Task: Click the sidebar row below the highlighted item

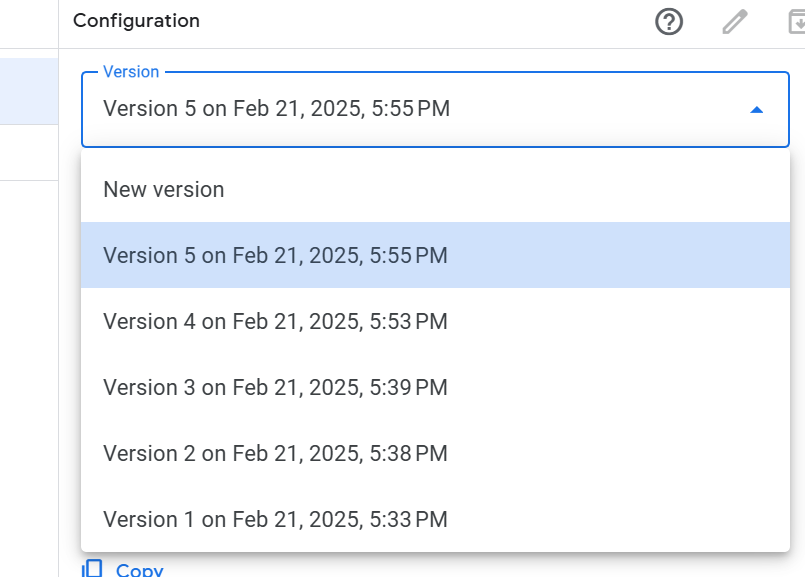Action: tap(29, 152)
